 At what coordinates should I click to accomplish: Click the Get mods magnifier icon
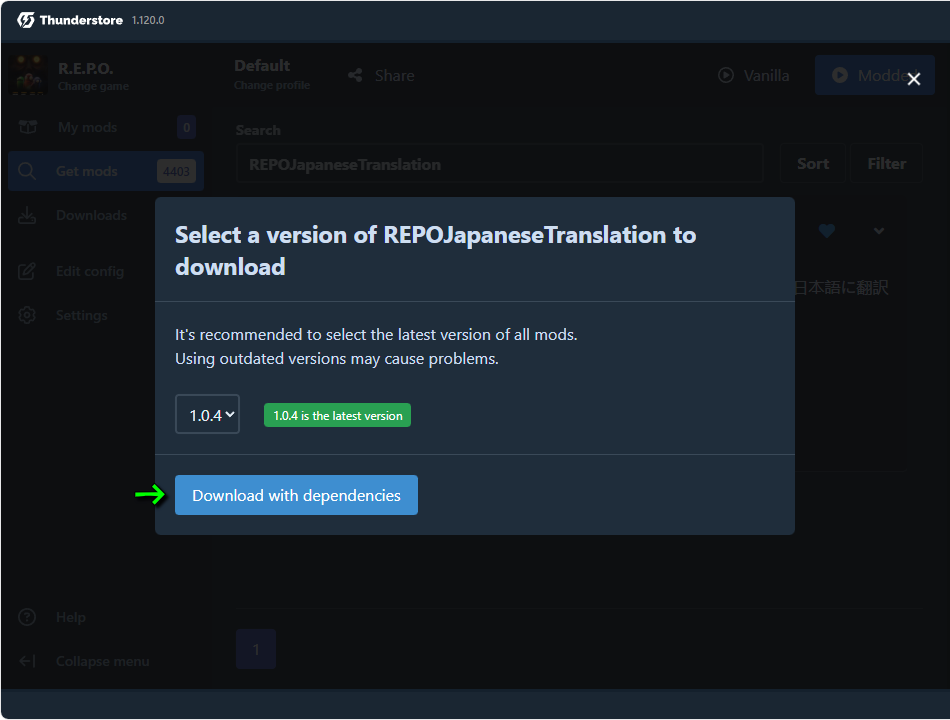point(27,172)
